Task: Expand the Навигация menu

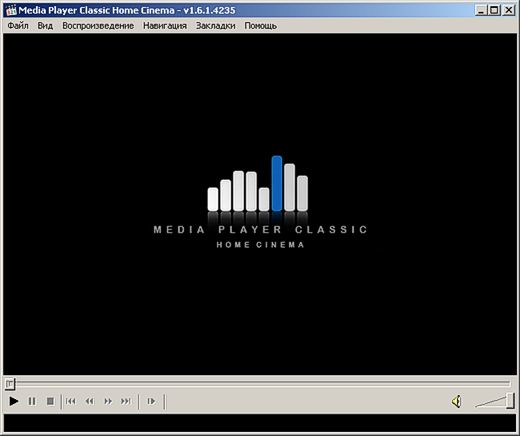Action: 165,26
